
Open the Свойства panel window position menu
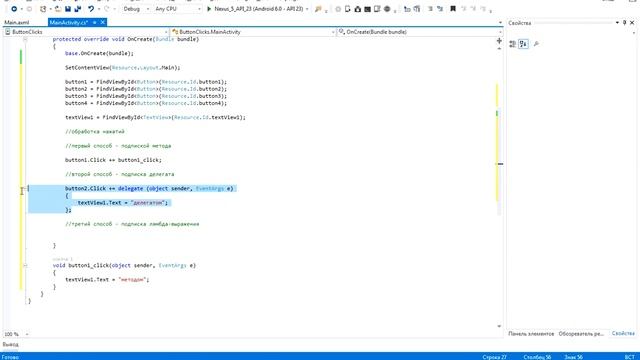(617, 23)
